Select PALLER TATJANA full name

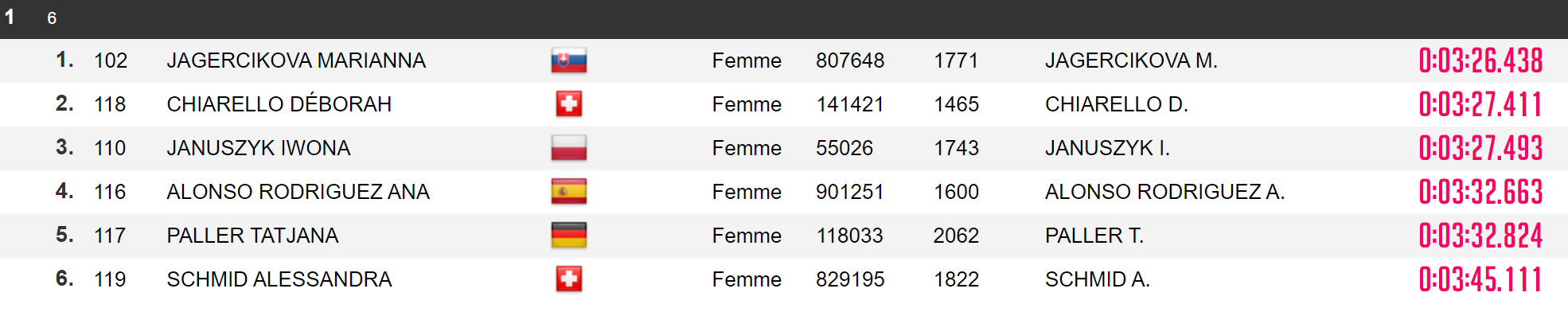pyautogui.click(x=252, y=236)
